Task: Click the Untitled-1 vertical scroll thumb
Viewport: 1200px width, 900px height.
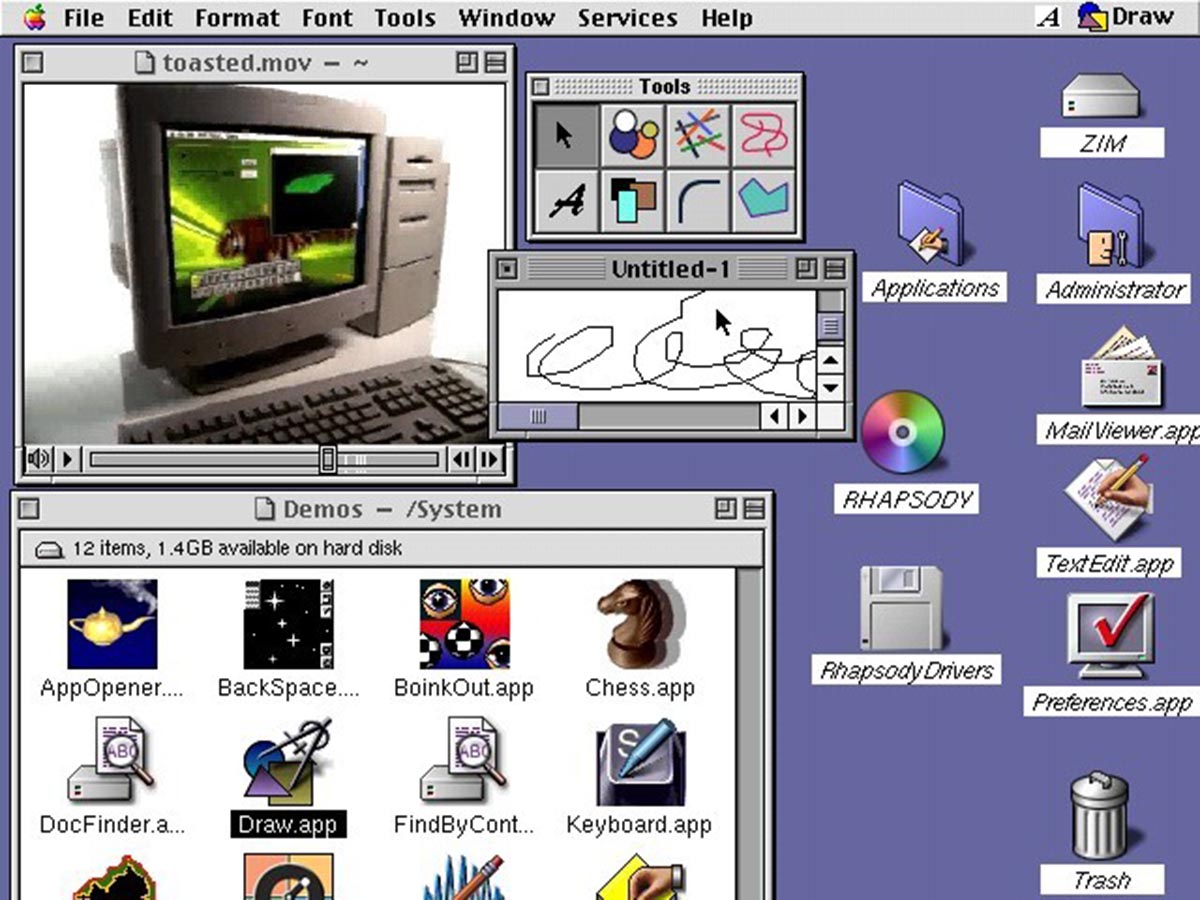Action: pyautogui.click(x=830, y=325)
